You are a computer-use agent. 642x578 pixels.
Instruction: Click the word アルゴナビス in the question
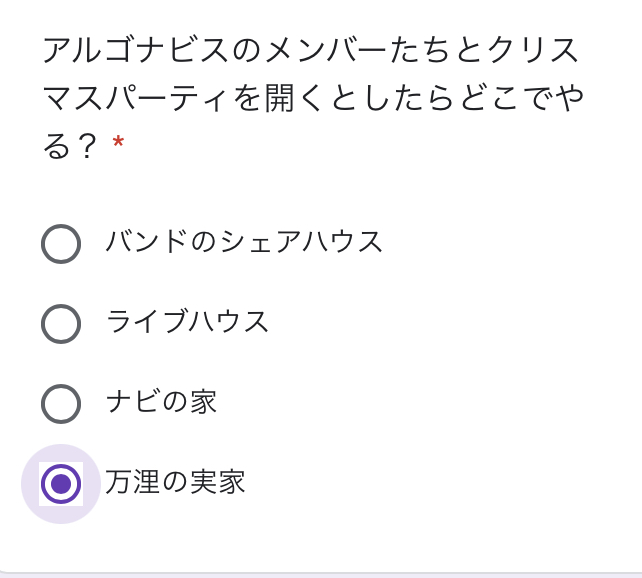tap(136, 50)
